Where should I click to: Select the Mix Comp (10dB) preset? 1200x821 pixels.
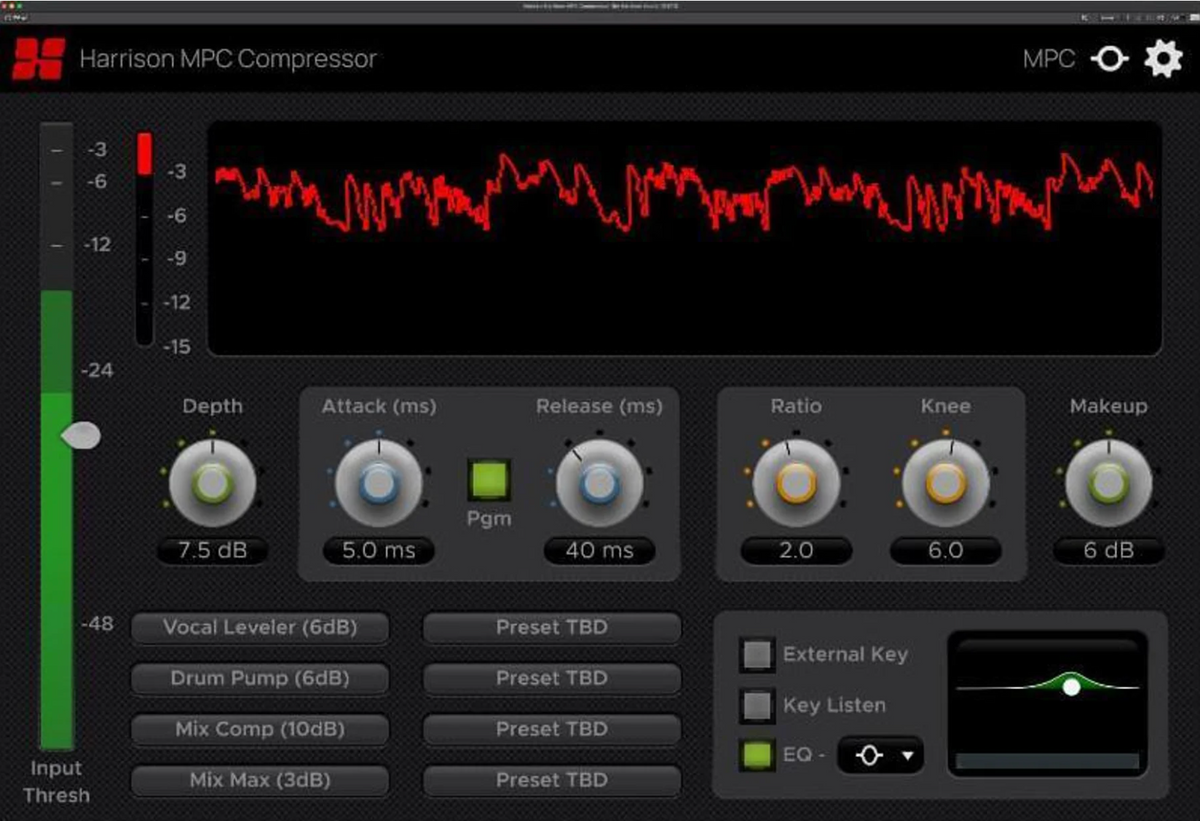click(260, 729)
